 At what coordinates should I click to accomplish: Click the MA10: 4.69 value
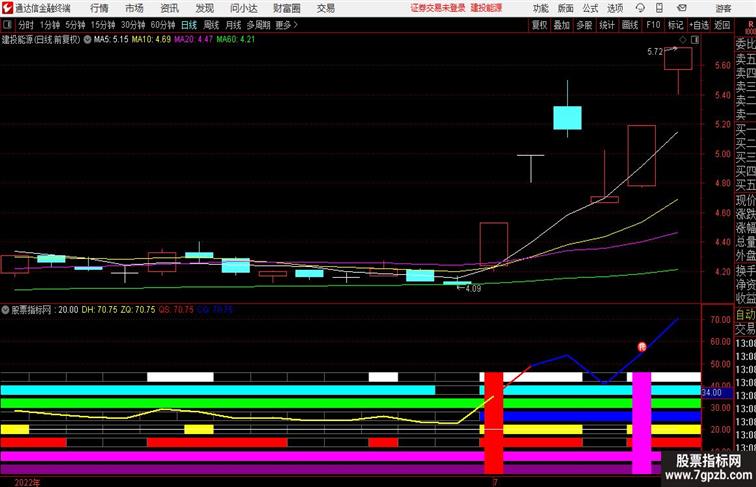pos(151,40)
